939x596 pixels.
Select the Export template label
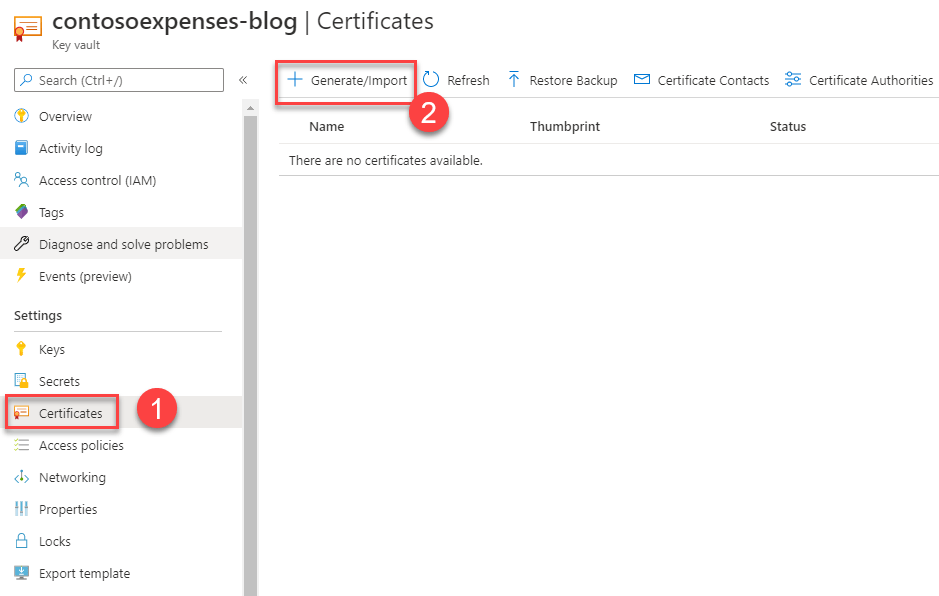click(84, 574)
